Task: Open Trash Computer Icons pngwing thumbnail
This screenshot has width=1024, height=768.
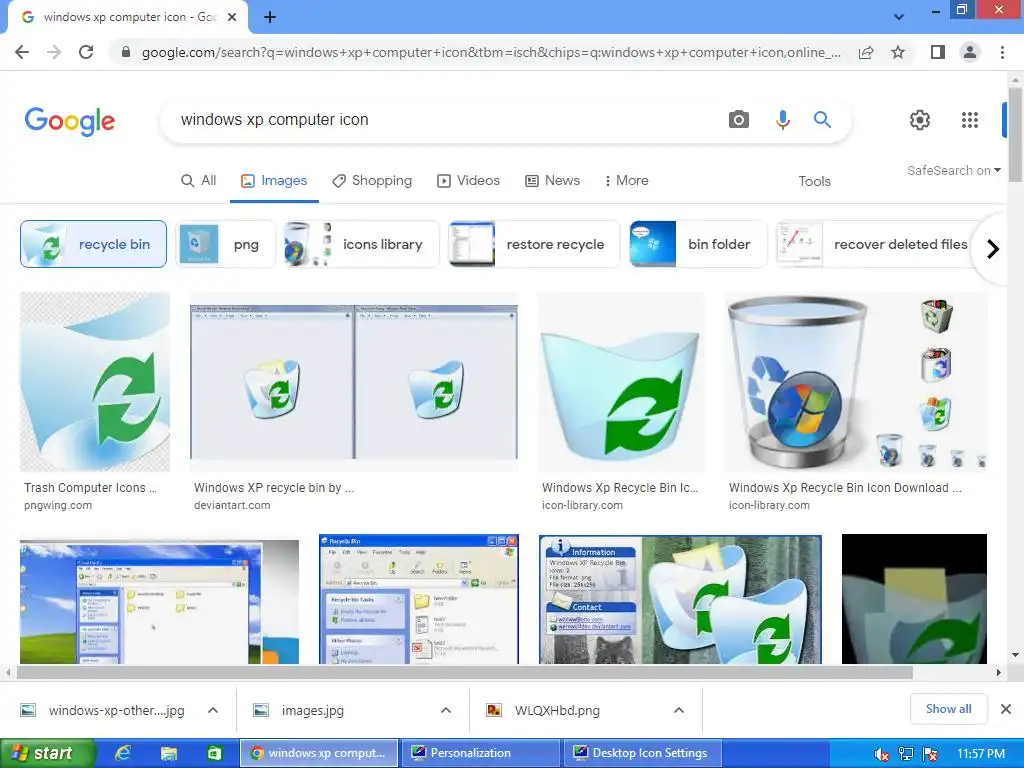Action: click(95, 382)
